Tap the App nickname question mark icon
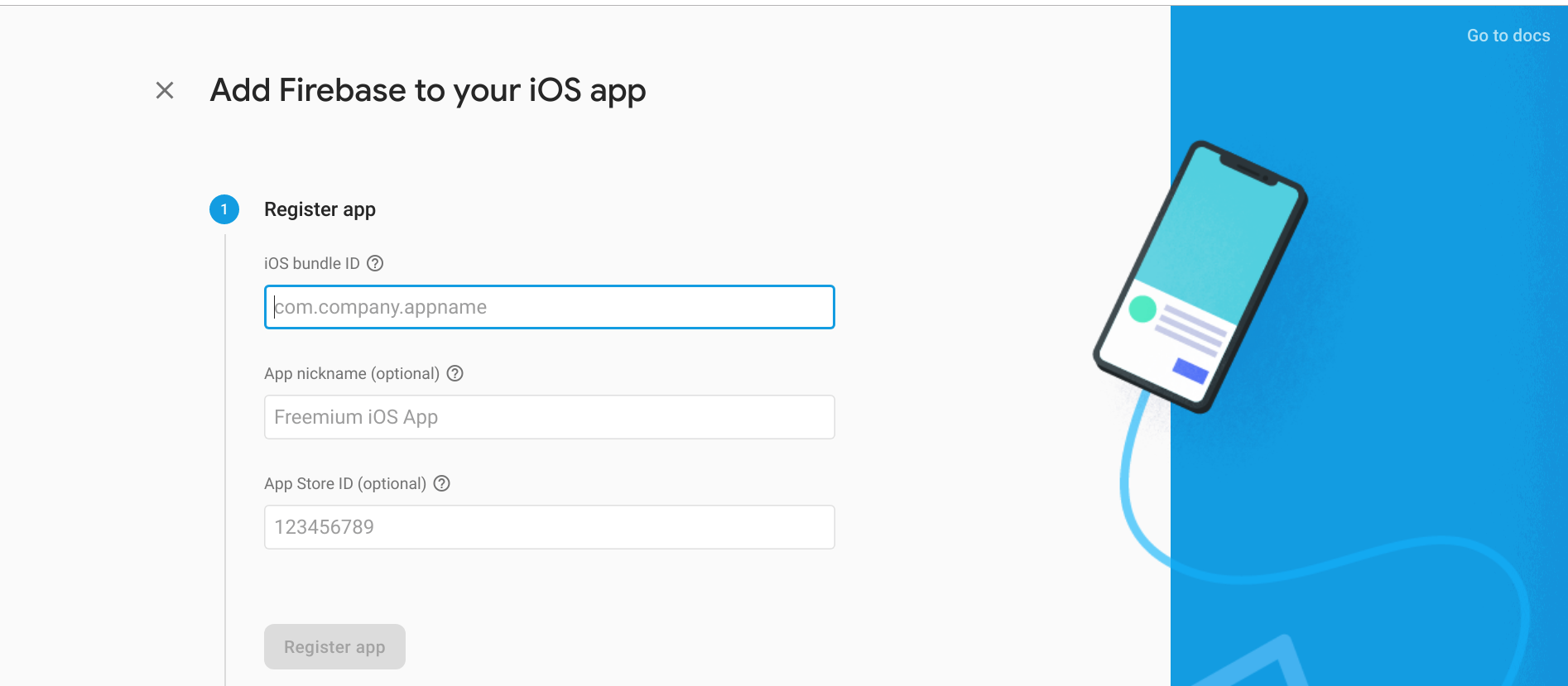Viewport: 1568px width, 686px height. point(455,373)
